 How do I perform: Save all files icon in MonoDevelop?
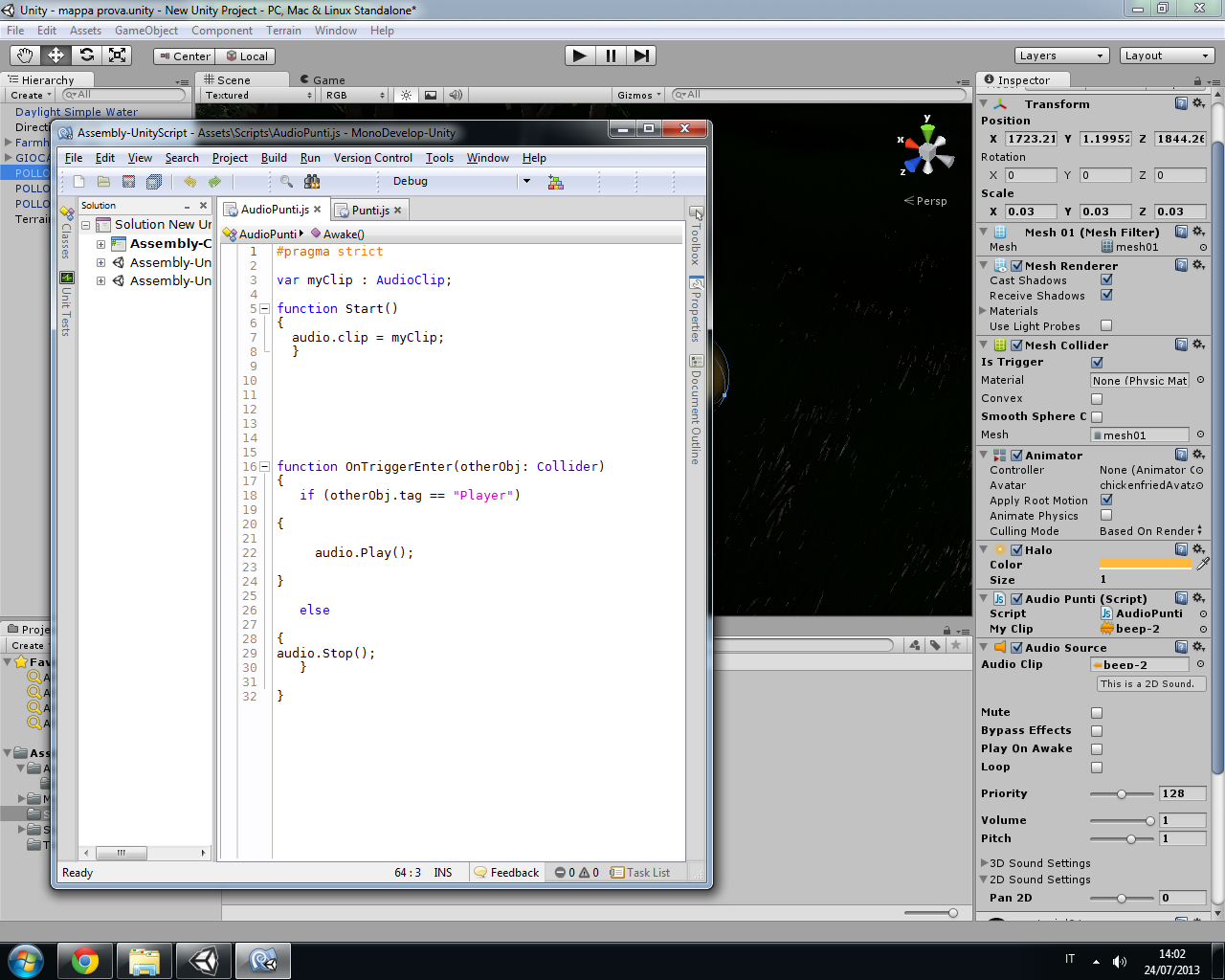pyautogui.click(x=153, y=181)
